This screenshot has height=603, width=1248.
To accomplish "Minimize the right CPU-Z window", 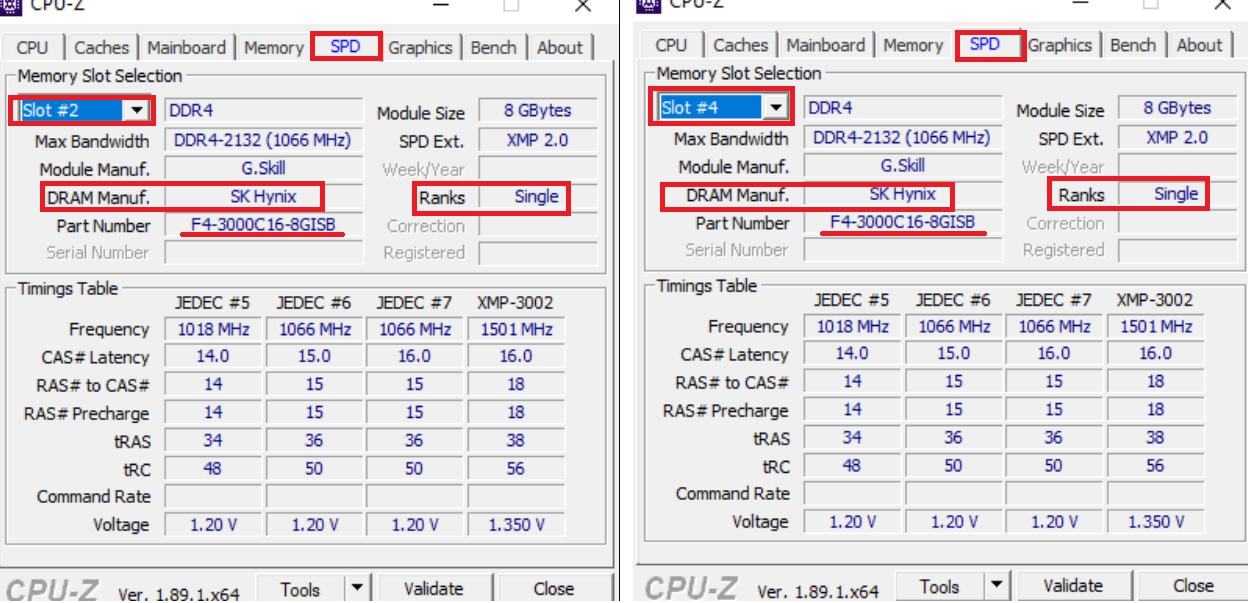I will click(1080, 5).
